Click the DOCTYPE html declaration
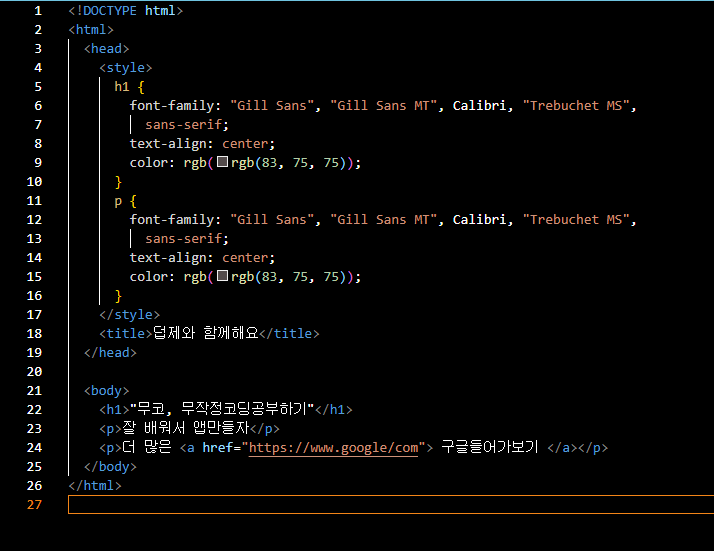 tap(126, 10)
